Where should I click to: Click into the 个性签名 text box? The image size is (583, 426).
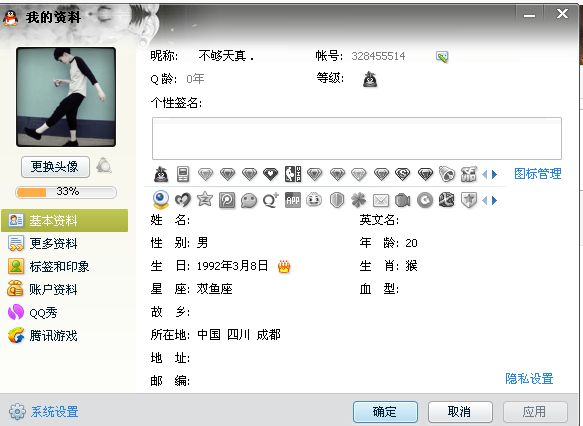pyautogui.click(x=357, y=138)
